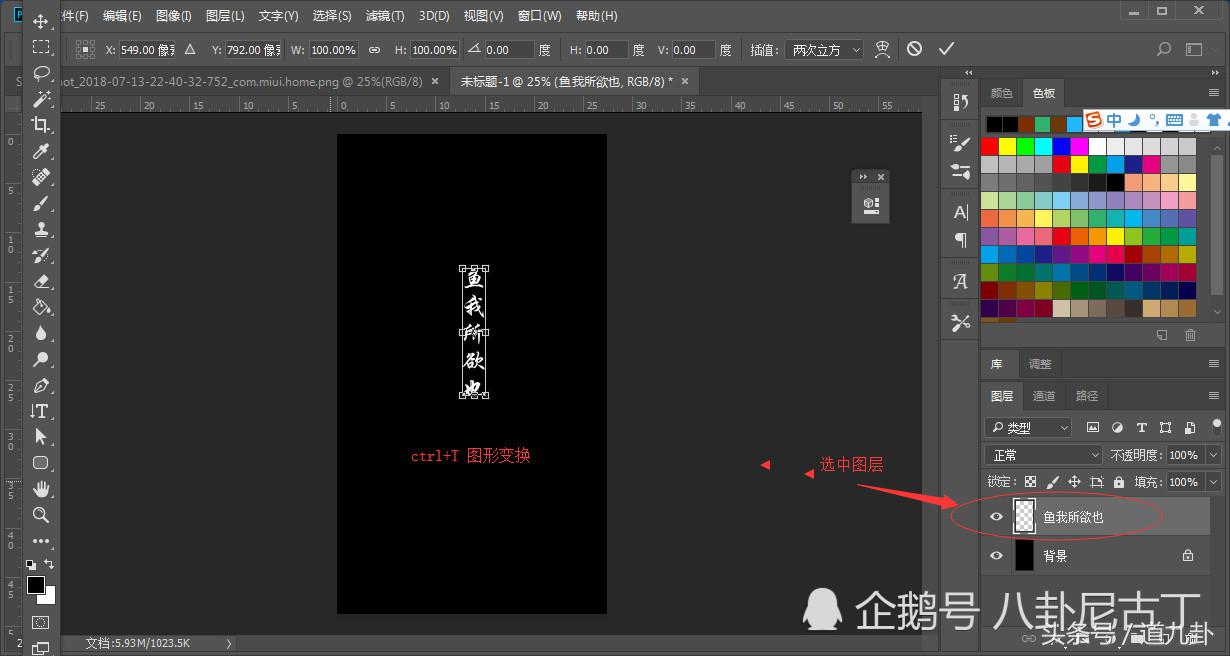Select the Move tool
Image resolution: width=1230 pixels, height=656 pixels.
click(42, 21)
